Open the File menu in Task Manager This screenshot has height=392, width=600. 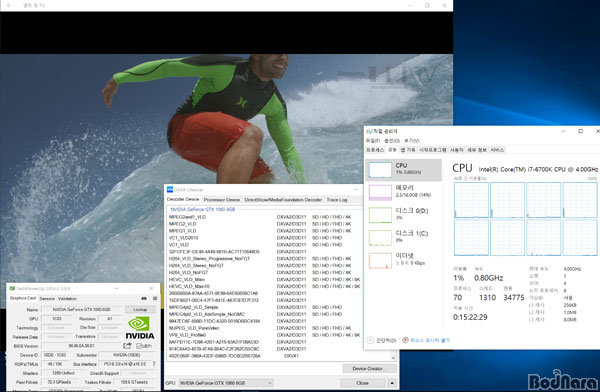point(373,140)
